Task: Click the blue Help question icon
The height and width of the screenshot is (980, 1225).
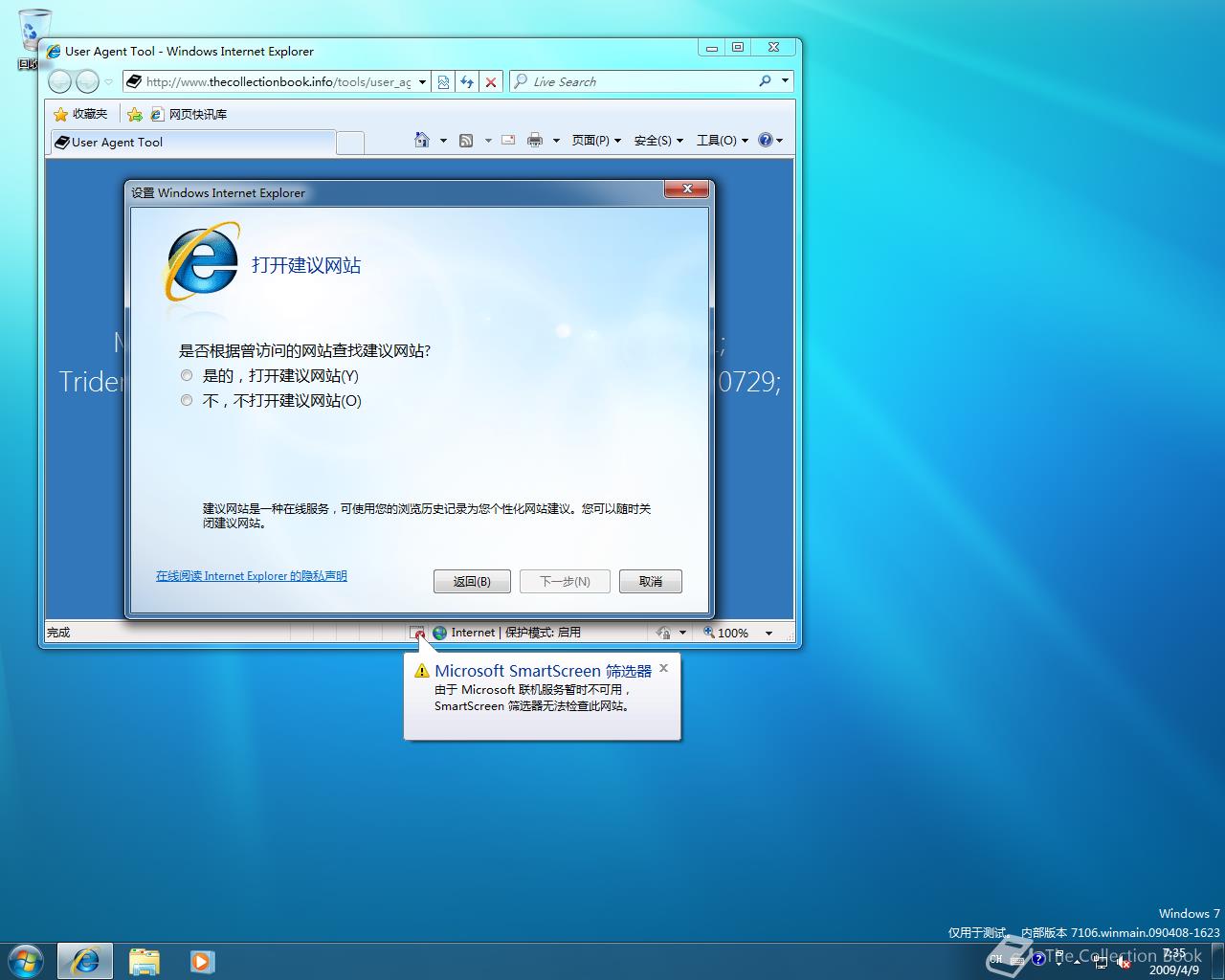Action: pyautogui.click(x=765, y=140)
